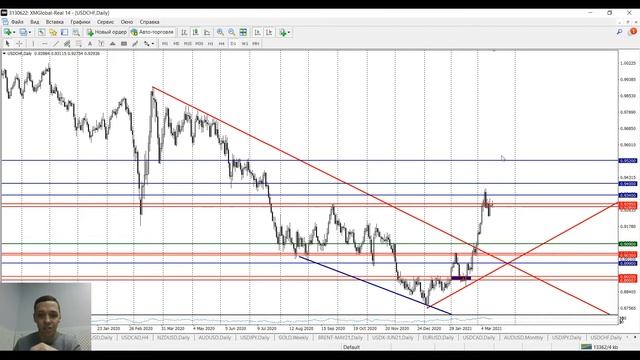640x360 pixels.
Task: Switch to USDX-JUN21,Daily chart tab
Action: click(393, 338)
